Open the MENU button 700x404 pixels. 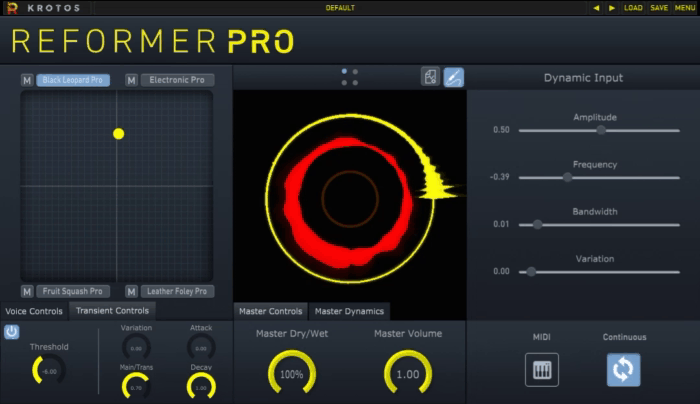685,8
